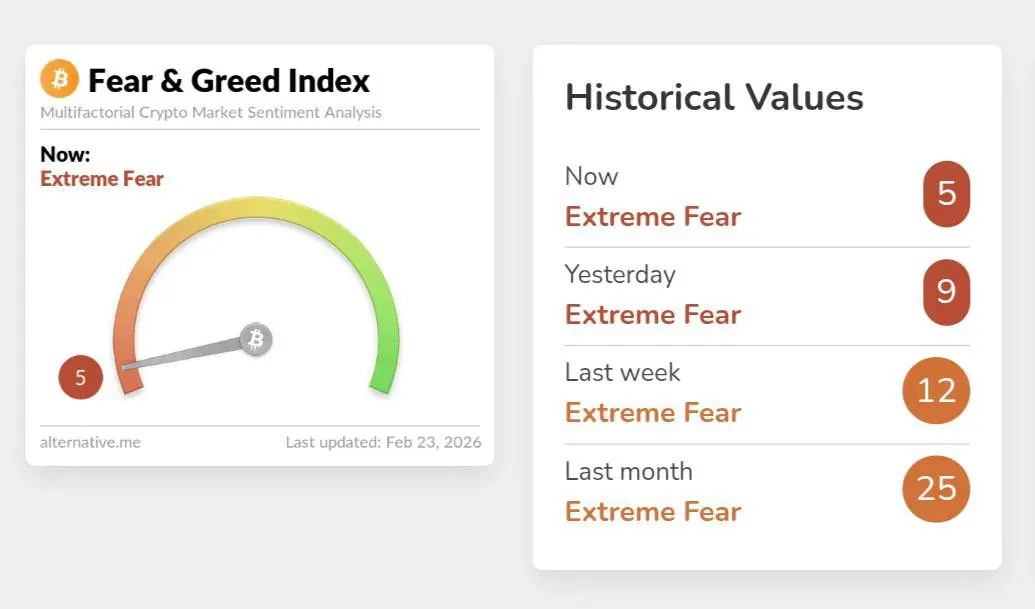Screen dimensions: 1035x609
Task: Click the Last week badge showing 12
Action: (936, 391)
